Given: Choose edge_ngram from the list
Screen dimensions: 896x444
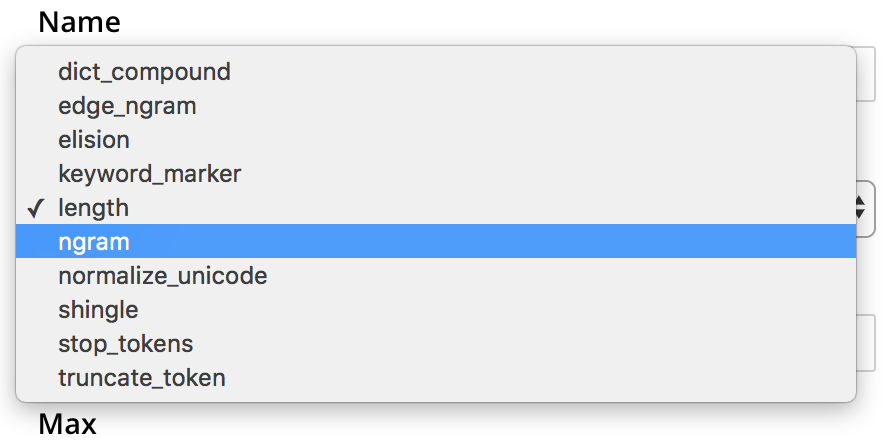Looking at the screenshot, I should 127,106.
